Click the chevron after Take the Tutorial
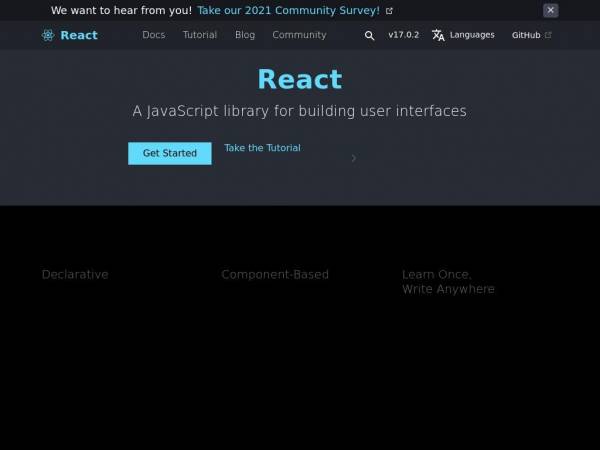Screen dimensions: 600x450 354,158
